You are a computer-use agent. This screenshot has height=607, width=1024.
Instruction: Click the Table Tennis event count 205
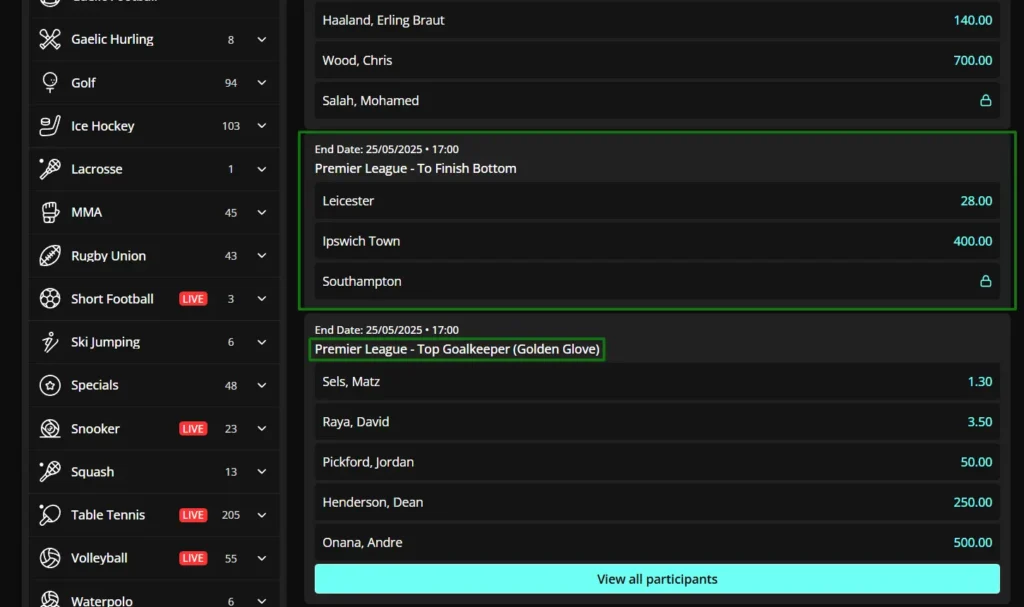(x=231, y=515)
